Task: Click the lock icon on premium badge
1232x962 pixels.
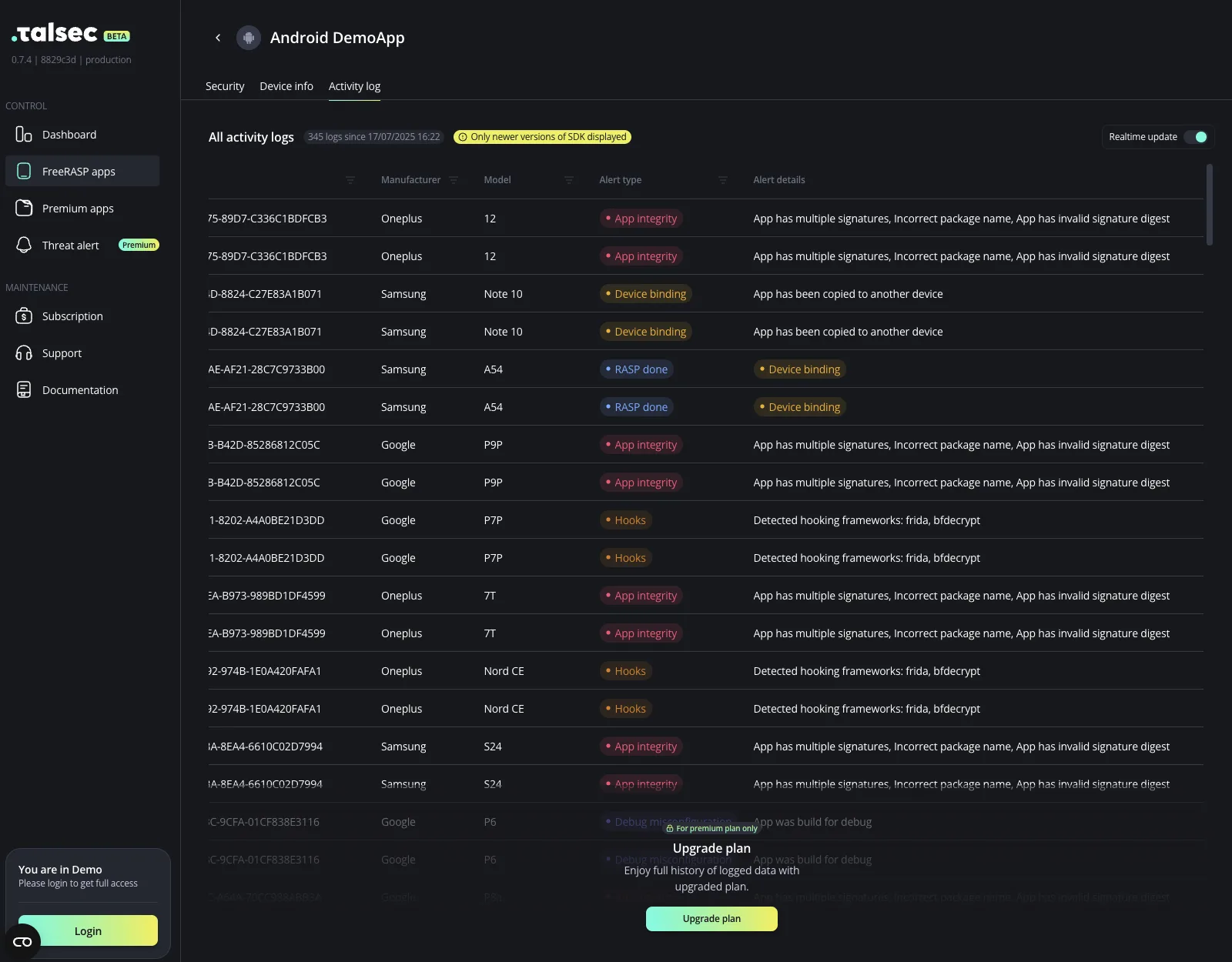Action: click(670, 829)
